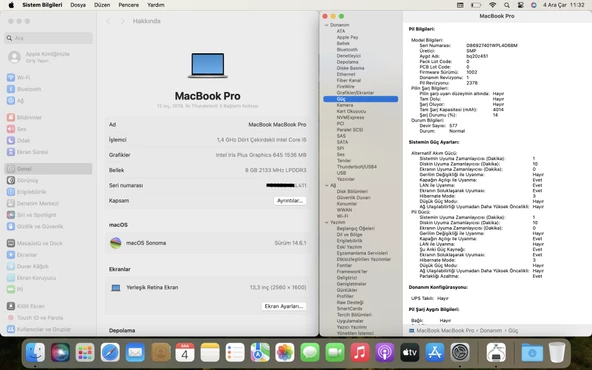Launch Siri from the Dock
592x370 pixels.
coord(60,352)
